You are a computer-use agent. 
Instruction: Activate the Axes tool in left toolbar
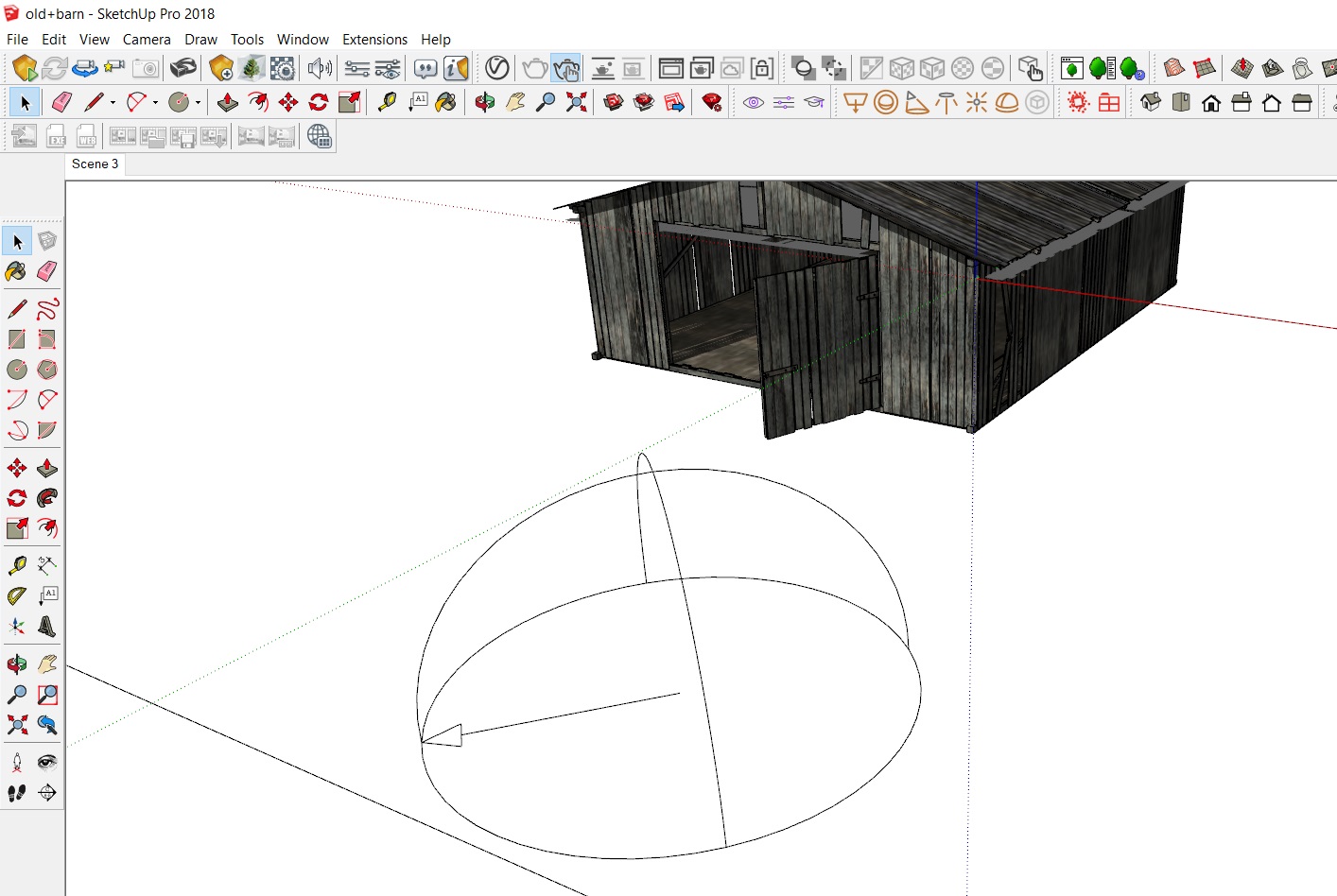click(x=17, y=627)
